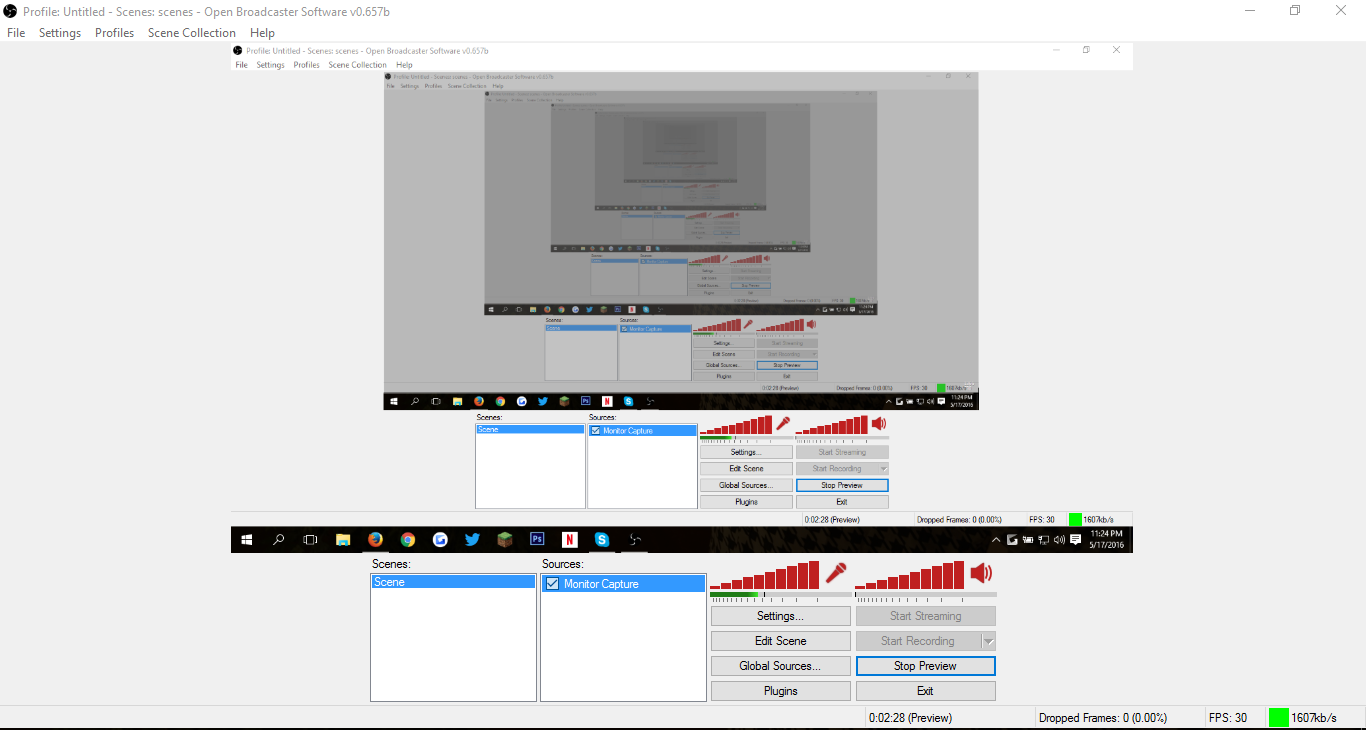Adjust microphone volume on red bar slider
The height and width of the screenshot is (730, 1366).
pyautogui.click(x=765, y=576)
